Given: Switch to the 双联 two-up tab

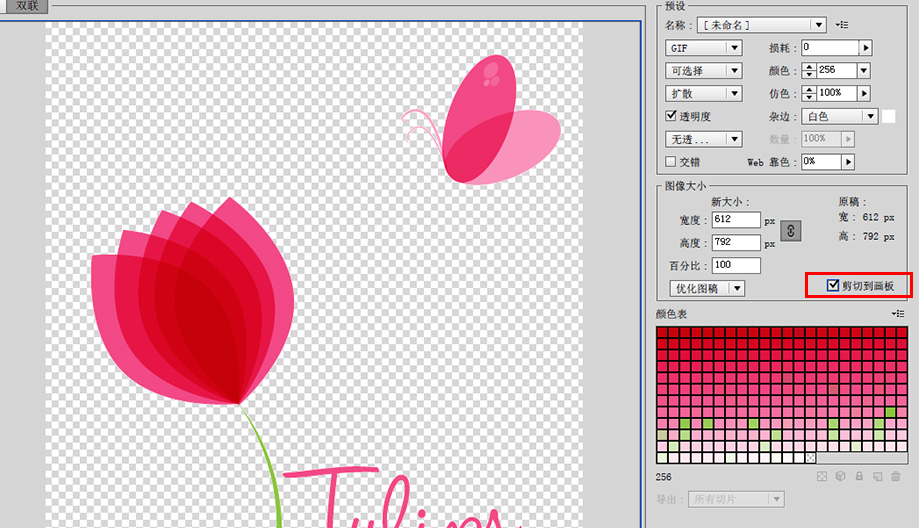Looking at the screenshot, I should tap(26, 5).
